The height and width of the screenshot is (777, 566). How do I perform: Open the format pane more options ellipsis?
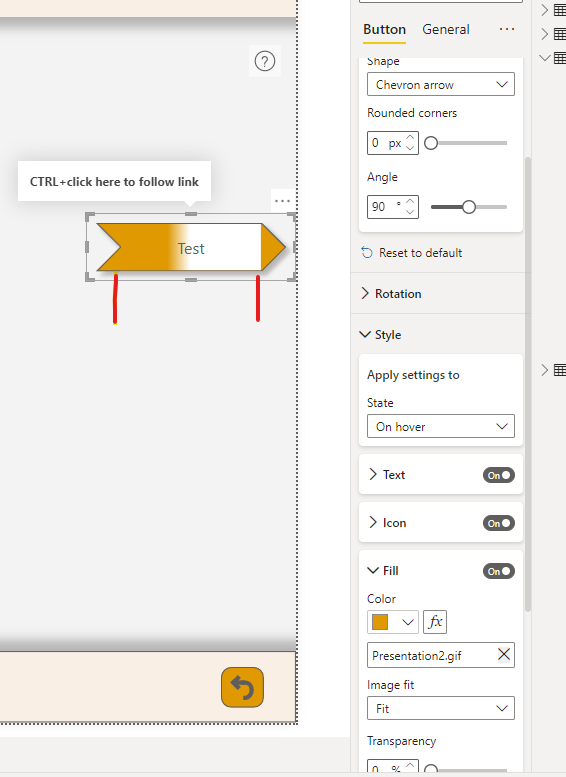(507, 29)
